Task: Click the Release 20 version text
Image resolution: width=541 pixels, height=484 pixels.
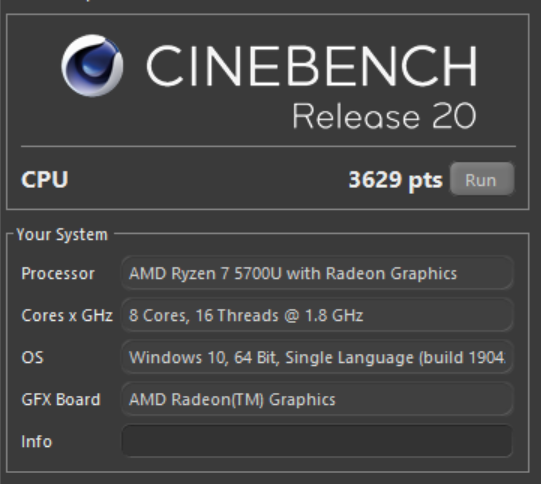Action: tap(384, 116)
